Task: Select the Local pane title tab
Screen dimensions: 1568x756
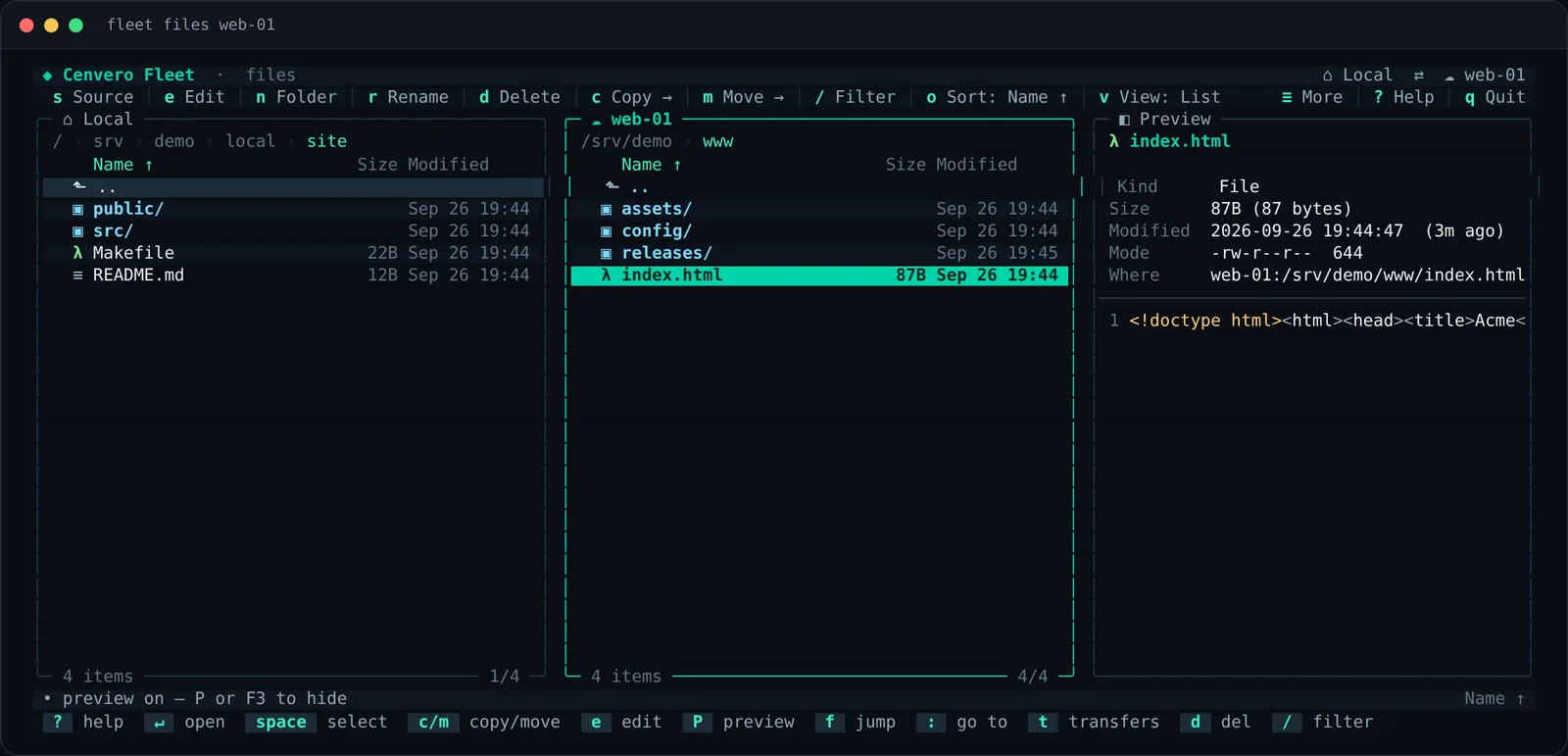Action: pyautogui.click(x=97, y=120)
